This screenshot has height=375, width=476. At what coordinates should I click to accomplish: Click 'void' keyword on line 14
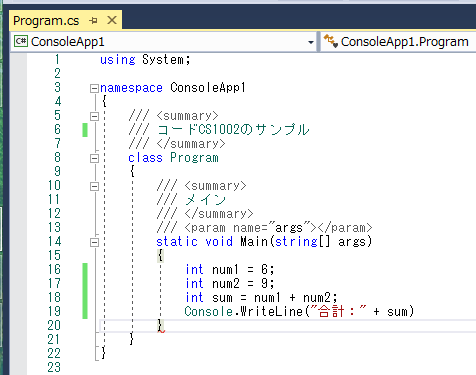point(219,241)
